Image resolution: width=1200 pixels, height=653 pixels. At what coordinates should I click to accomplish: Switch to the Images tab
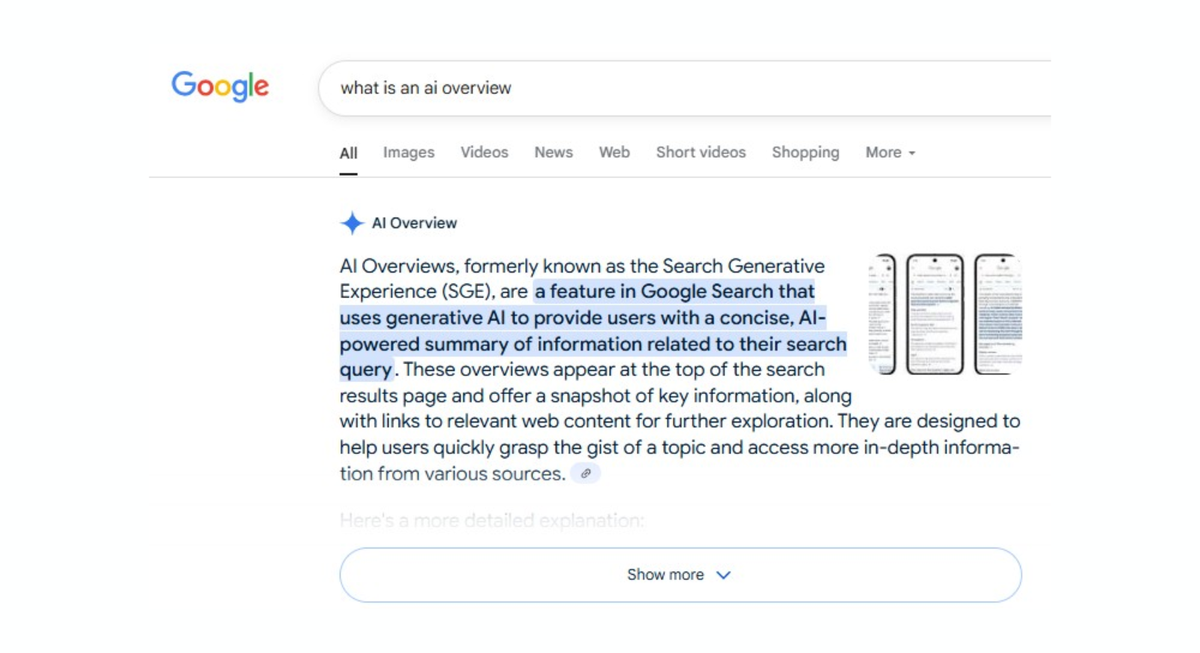(x=408, y=152)
